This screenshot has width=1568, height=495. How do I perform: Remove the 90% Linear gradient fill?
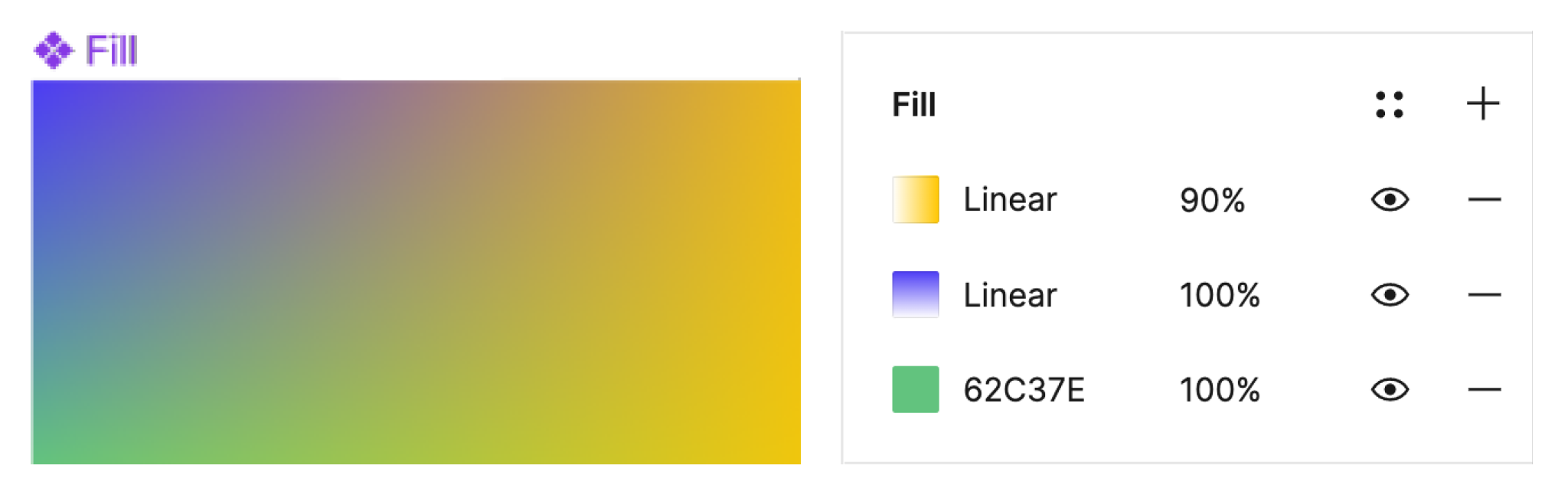[1484, 200]
